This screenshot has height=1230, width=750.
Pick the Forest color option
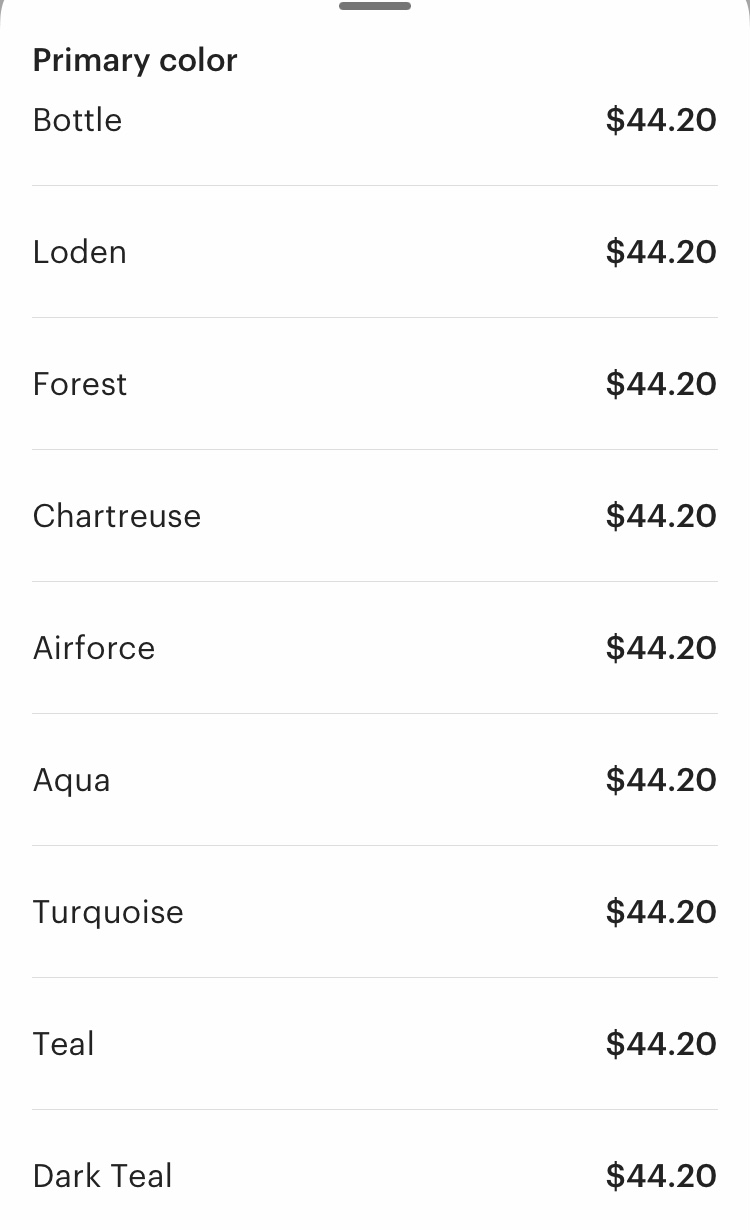[x=375, y=384]
